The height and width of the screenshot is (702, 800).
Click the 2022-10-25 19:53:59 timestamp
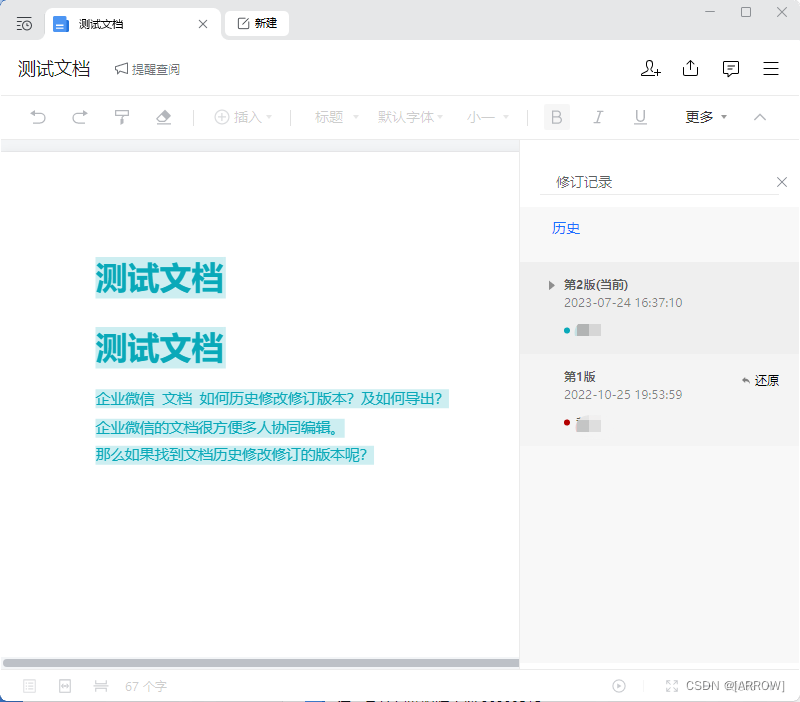(x=623, y=395)
